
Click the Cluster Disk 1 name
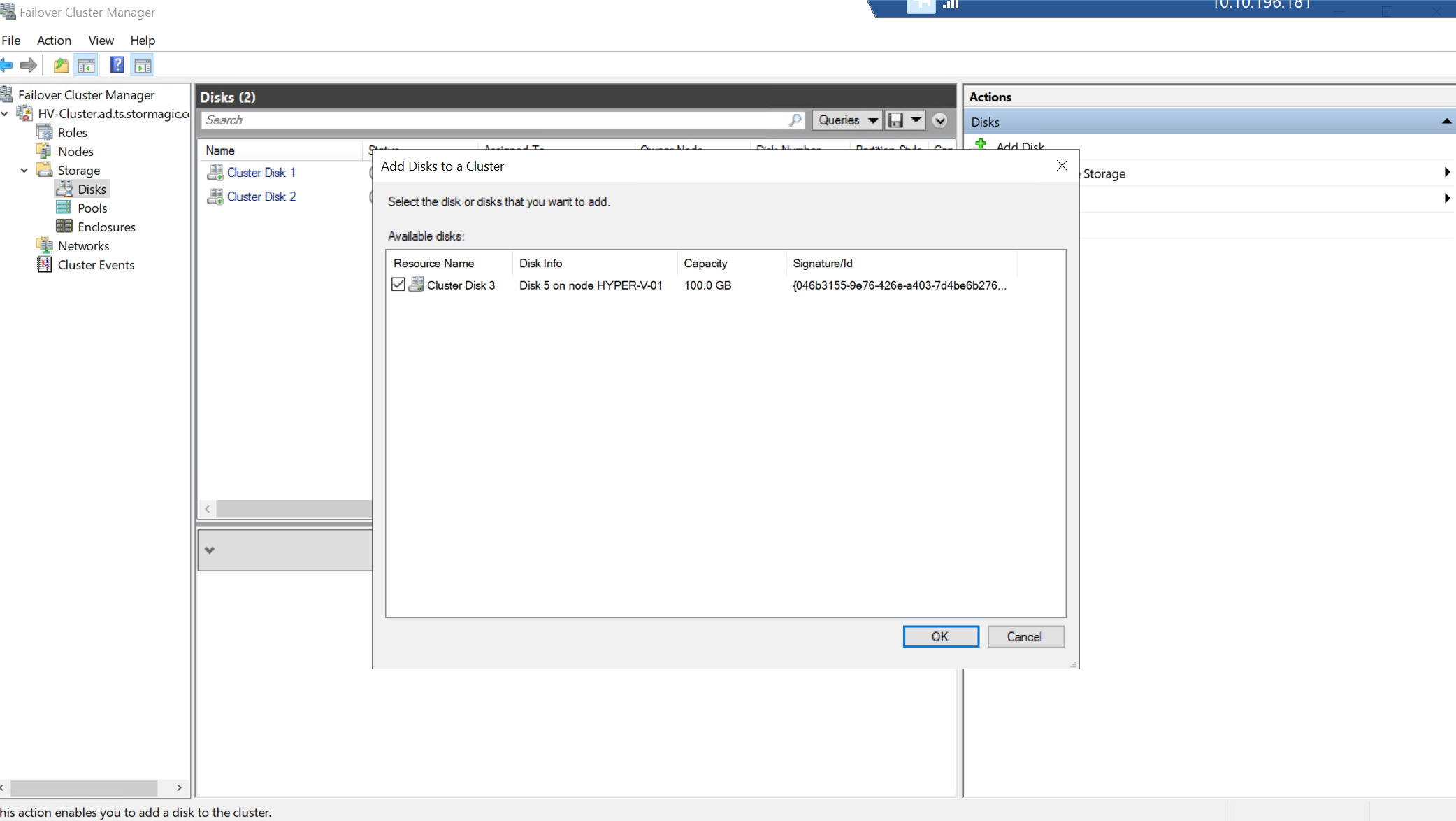pyautogui.click(x=261, y=172)
